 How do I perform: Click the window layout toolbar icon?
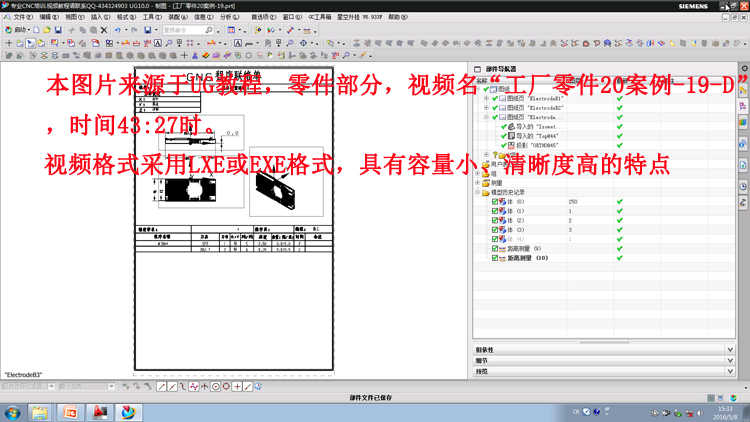[232, 30]
